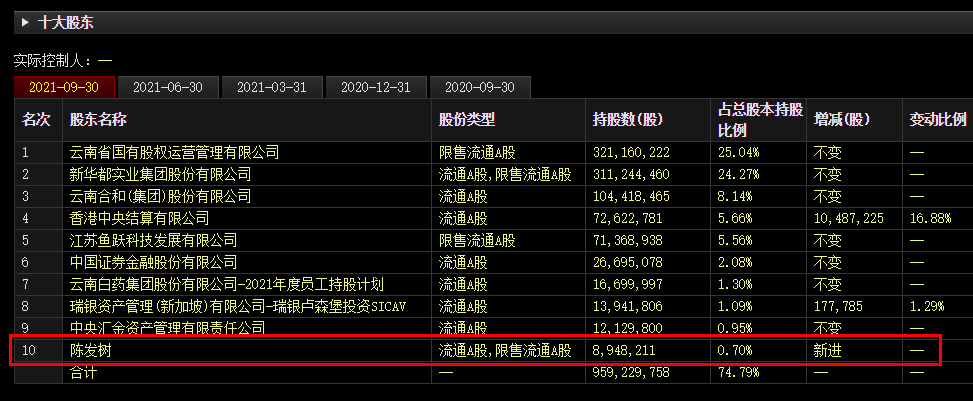This screenshot has height=401, width=973.
Task: Click the 25.04% share percentage
Action: [738, 152]
